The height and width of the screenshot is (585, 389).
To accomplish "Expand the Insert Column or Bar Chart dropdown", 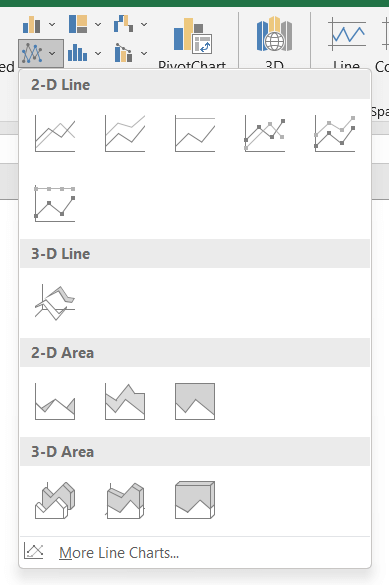I will [x=39, y=25].
